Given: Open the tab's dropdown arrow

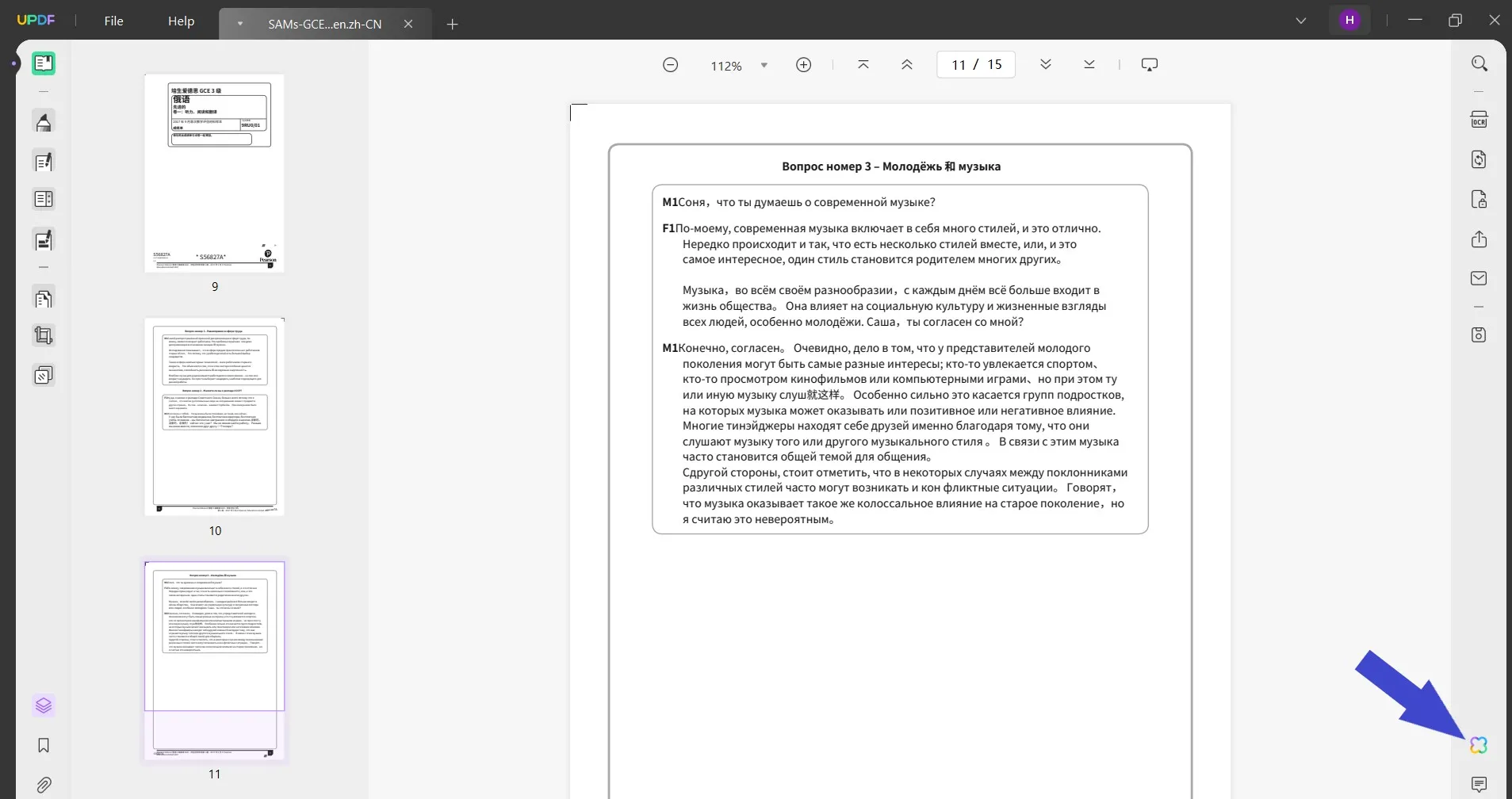Looking at the screenshot, I should (239, 24).
